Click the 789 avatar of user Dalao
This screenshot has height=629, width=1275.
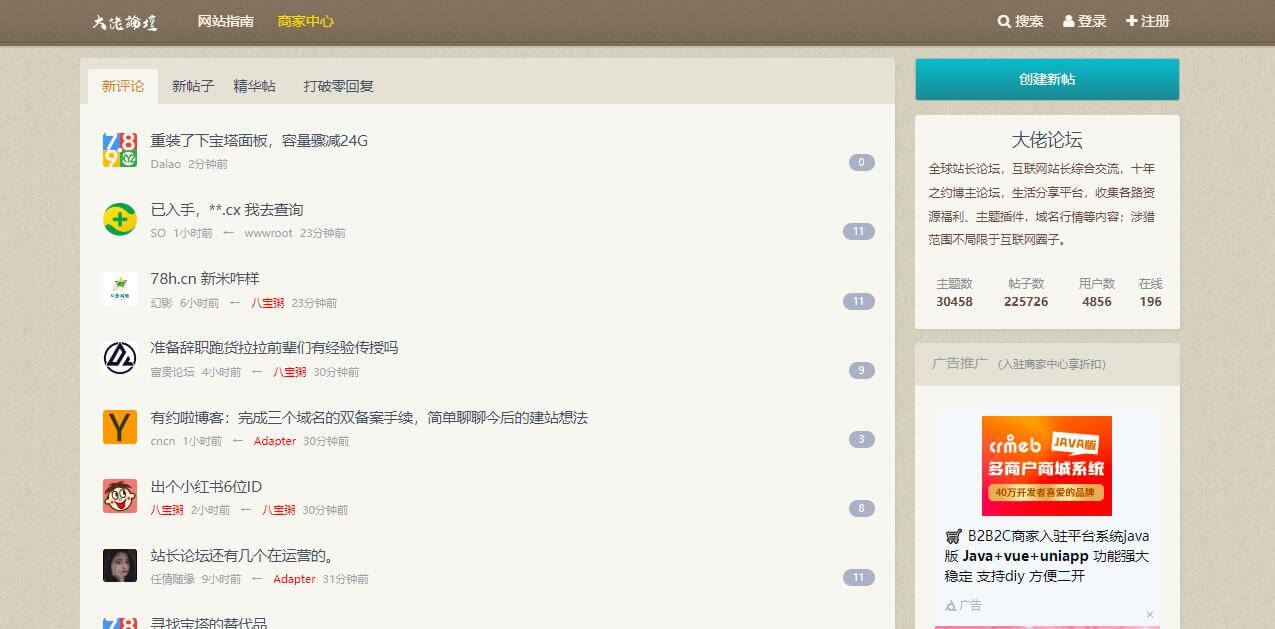click(120, 150)
